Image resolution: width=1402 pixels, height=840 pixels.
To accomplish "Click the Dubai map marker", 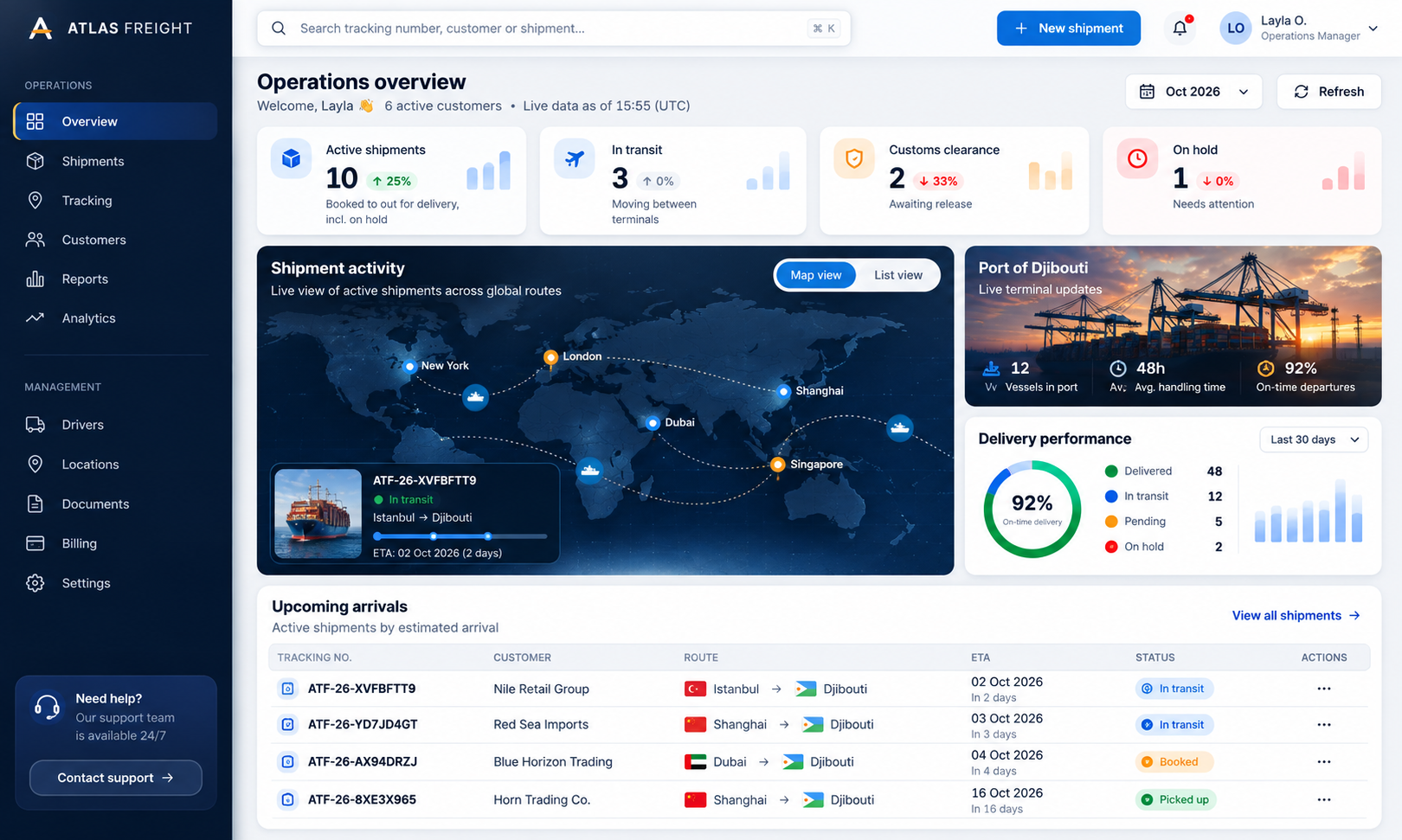I will (653, 423).
